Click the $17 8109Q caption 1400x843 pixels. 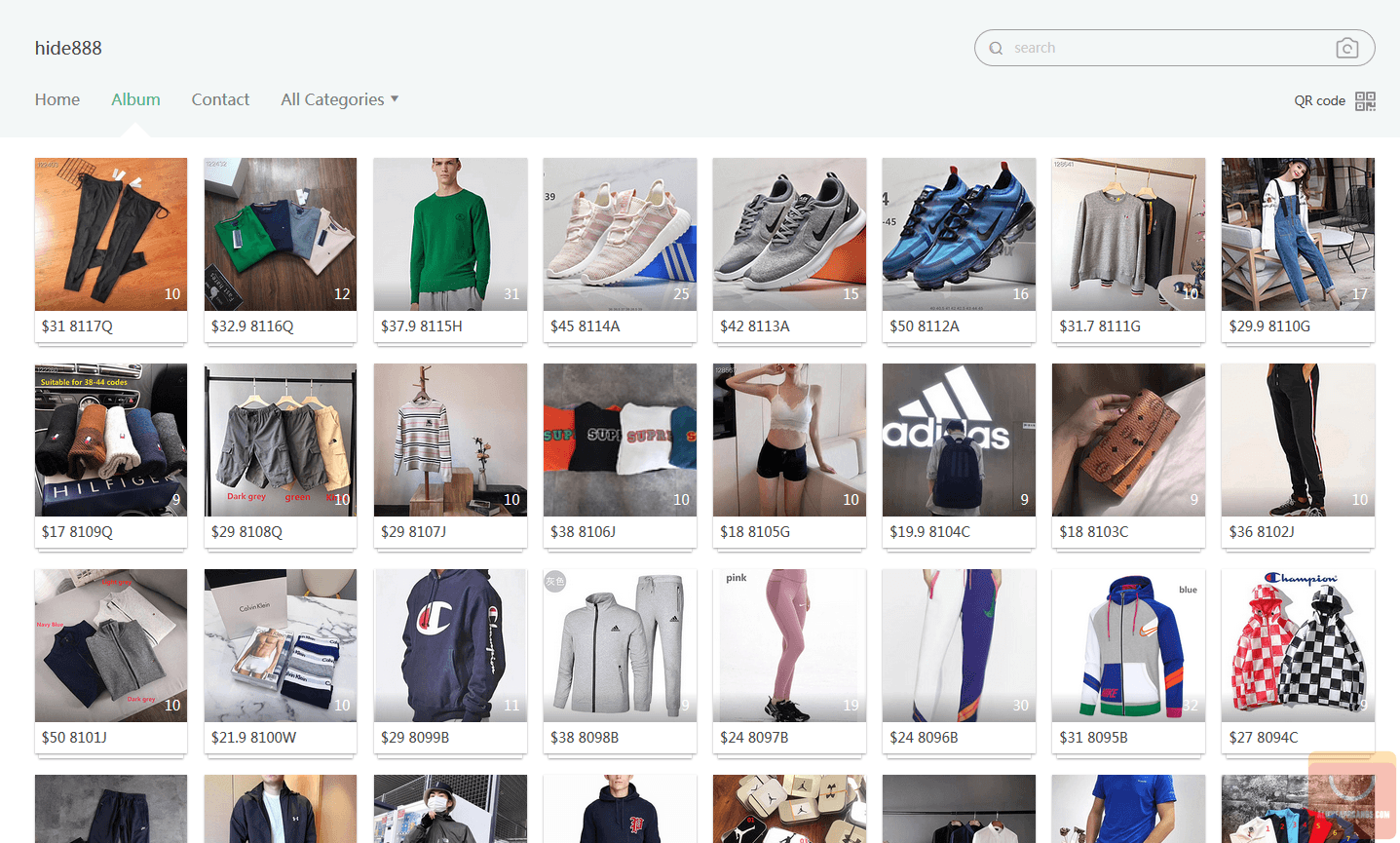tap(77, 532)
